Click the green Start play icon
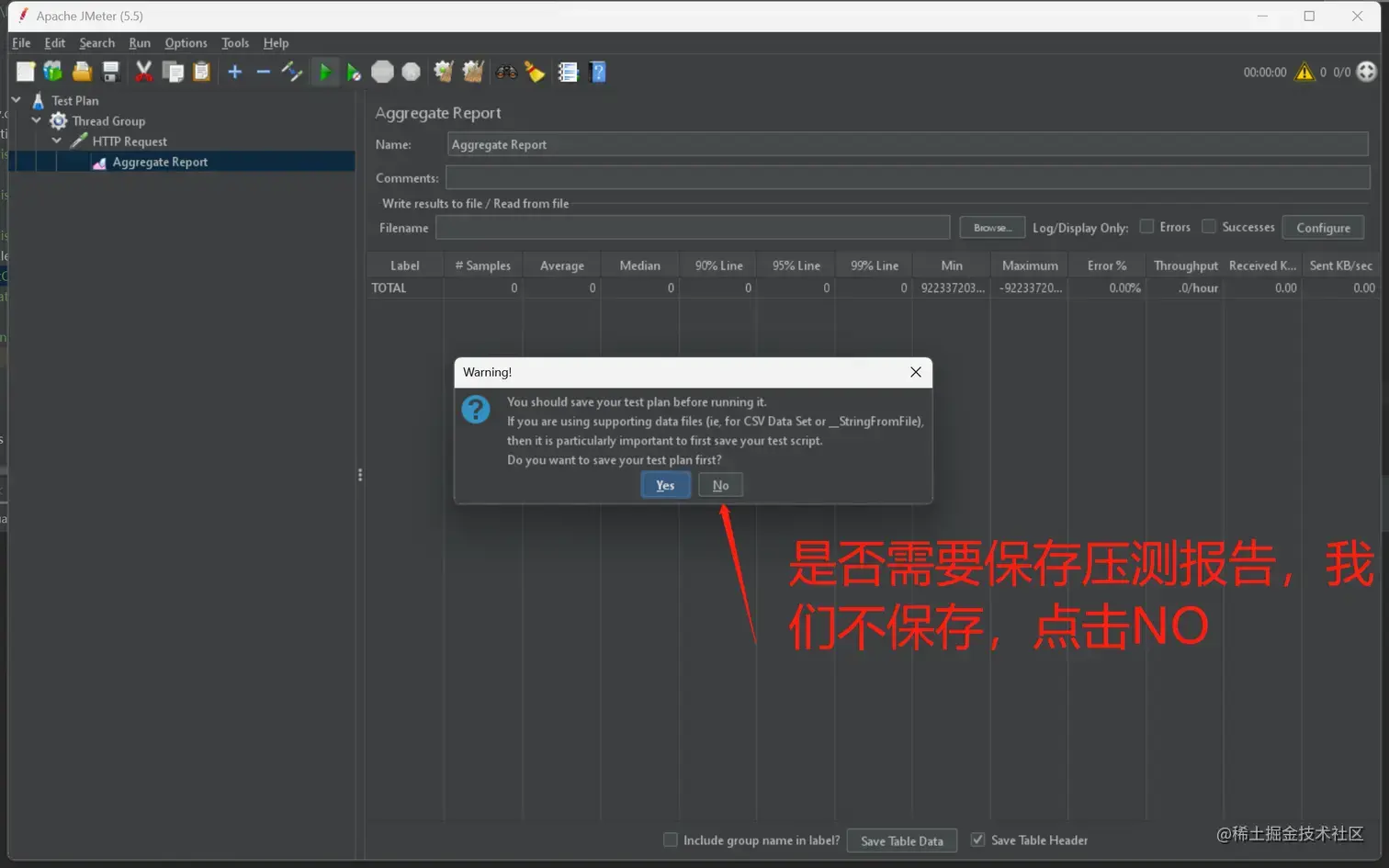This screenshot has width=1389, height=868. (325, 72)
